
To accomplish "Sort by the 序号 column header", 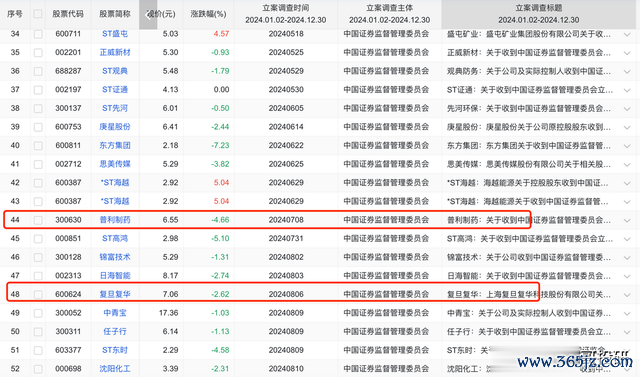I will 15,14.
